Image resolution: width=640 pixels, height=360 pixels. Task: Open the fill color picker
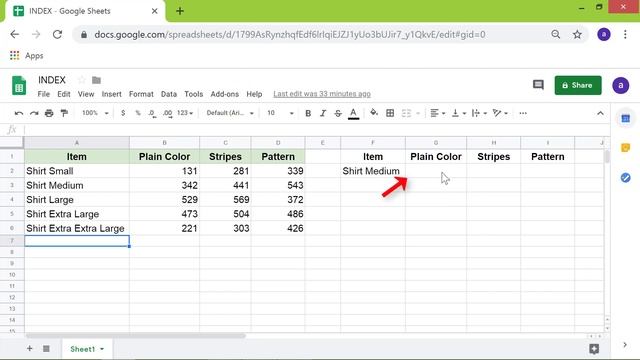(x=374, y=113)
